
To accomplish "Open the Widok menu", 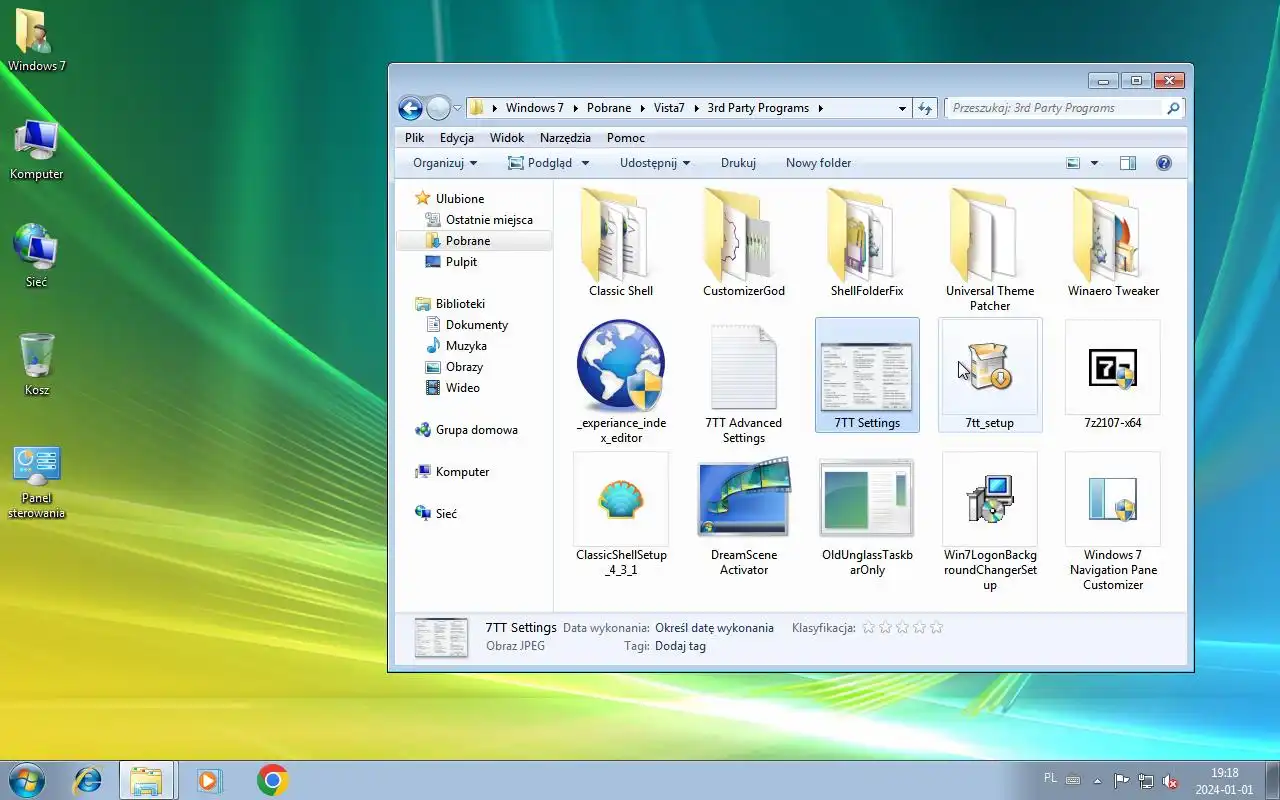I will point(507,138).
